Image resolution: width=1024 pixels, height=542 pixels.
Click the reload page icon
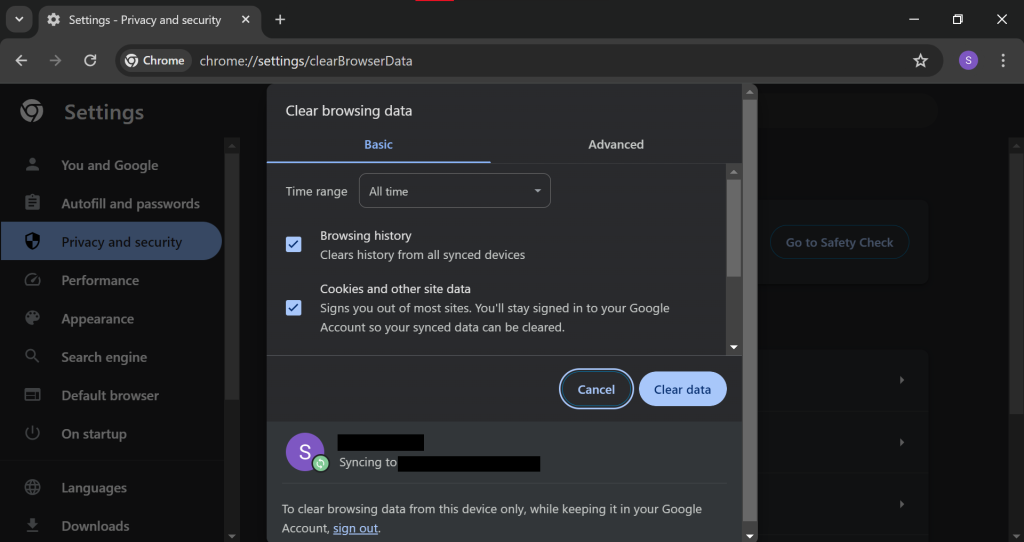(x=90, y=61)
